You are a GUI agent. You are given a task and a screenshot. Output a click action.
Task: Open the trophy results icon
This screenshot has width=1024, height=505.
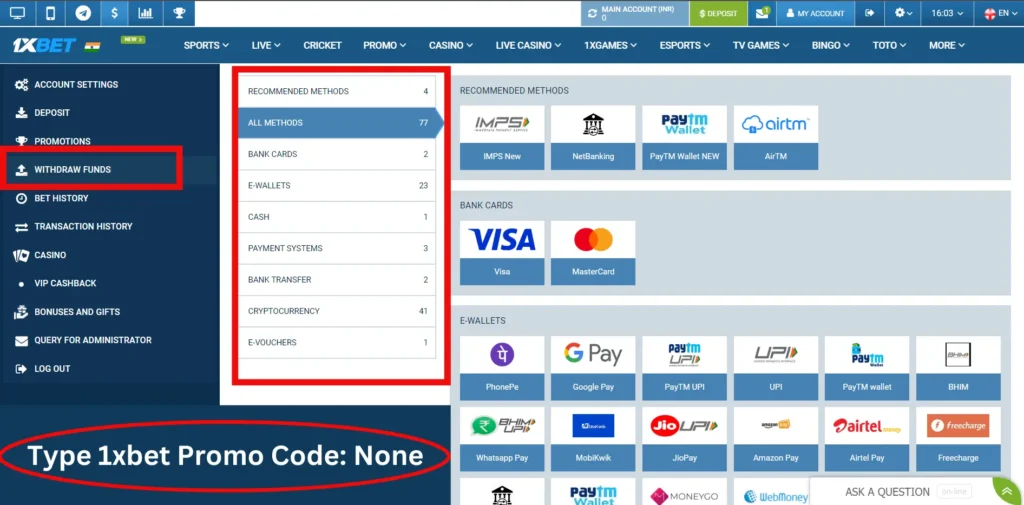click(178, 13)
